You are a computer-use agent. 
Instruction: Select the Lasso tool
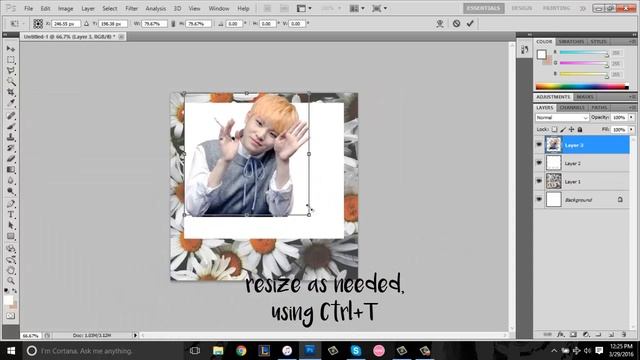tap(11, 71)
